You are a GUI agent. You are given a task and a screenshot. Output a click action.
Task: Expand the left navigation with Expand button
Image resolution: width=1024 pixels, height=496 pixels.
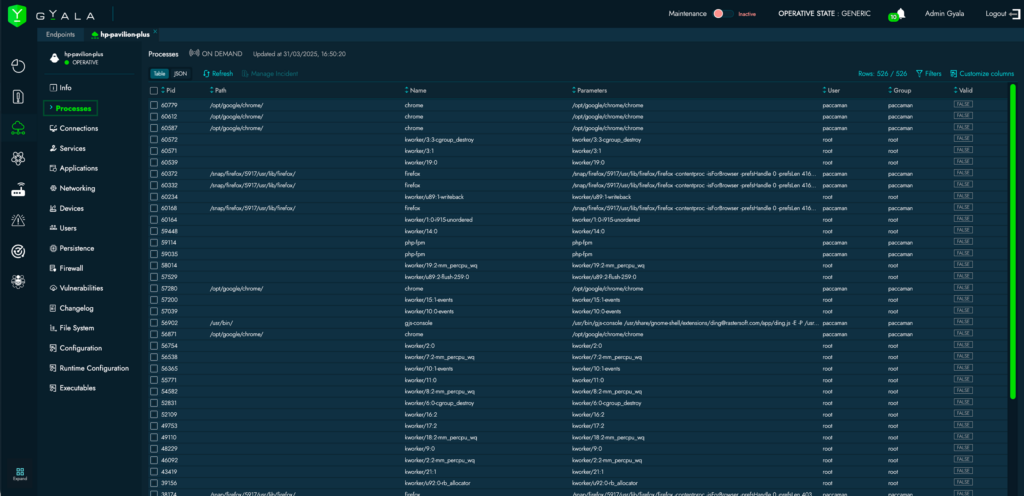tap(18, 474)
